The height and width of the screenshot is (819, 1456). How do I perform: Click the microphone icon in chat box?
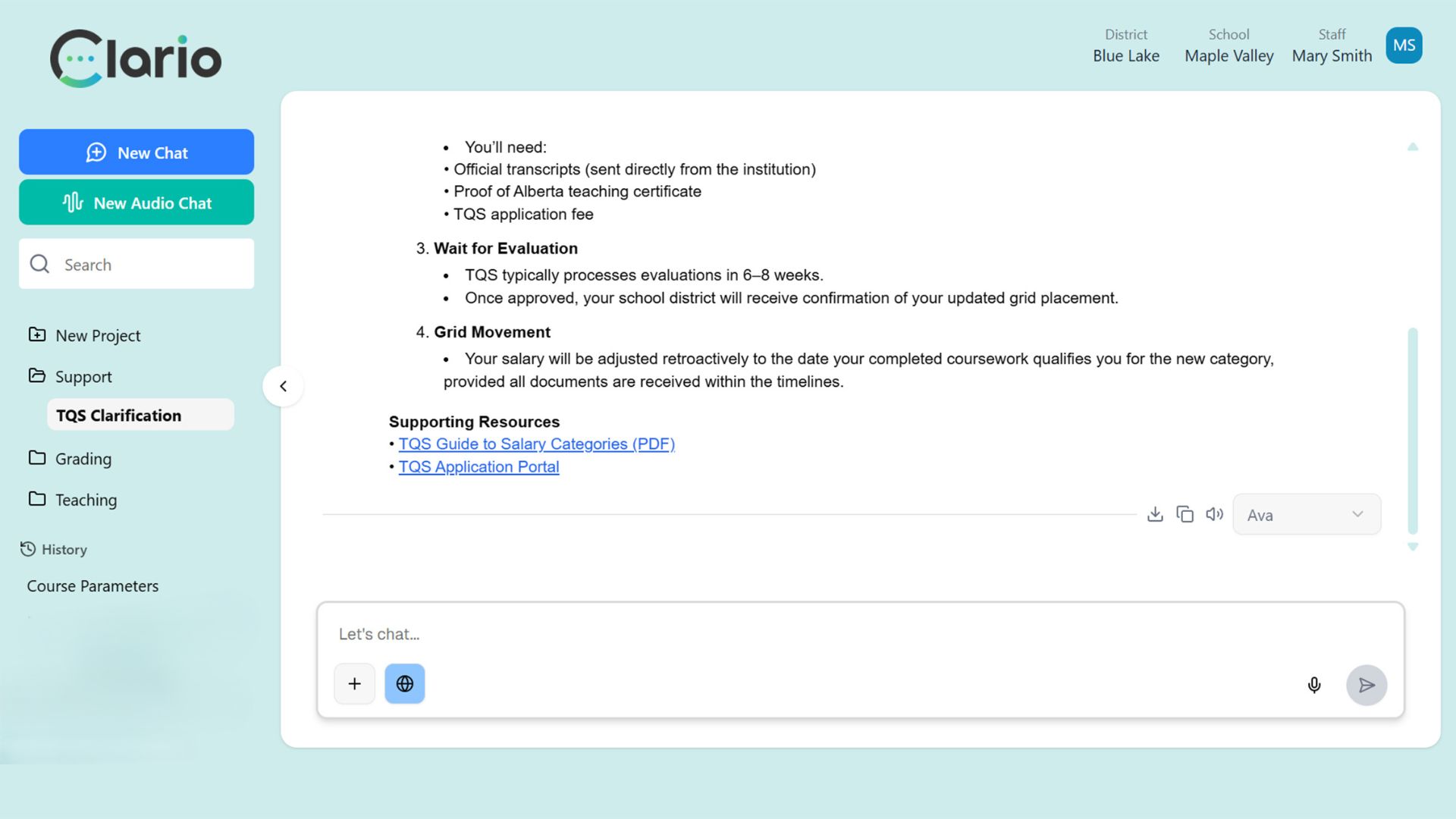tap(1314, 685)
